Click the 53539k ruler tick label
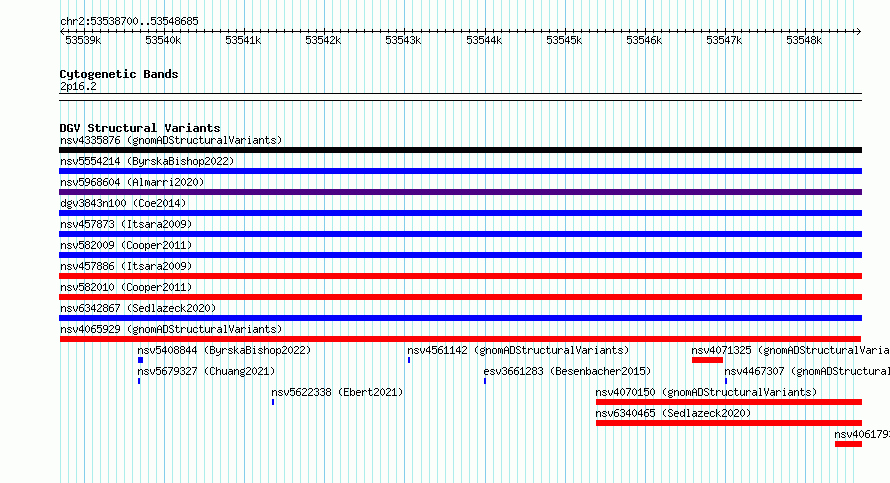 [83, 40]
